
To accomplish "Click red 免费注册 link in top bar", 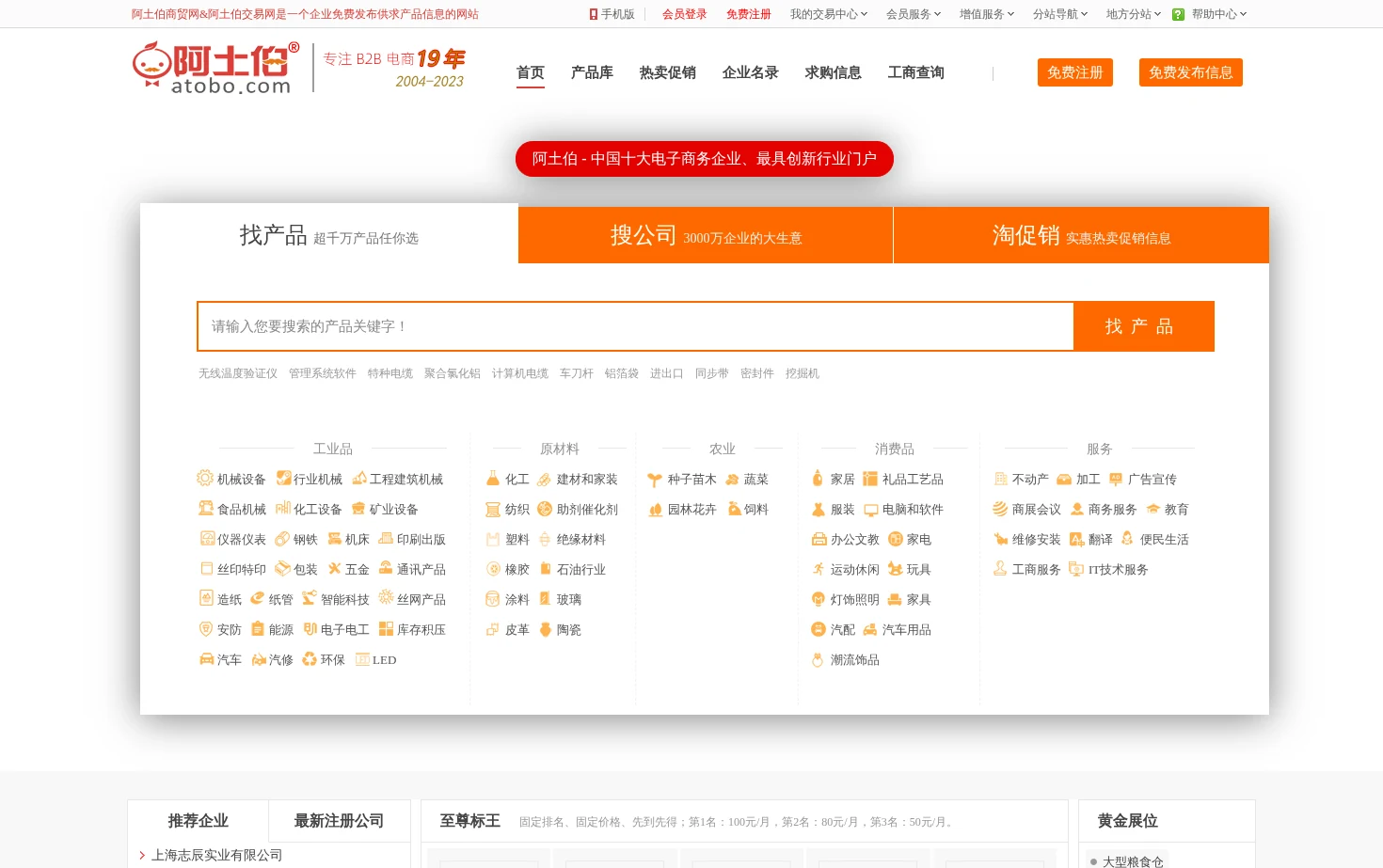I will [x=749, y=14].
